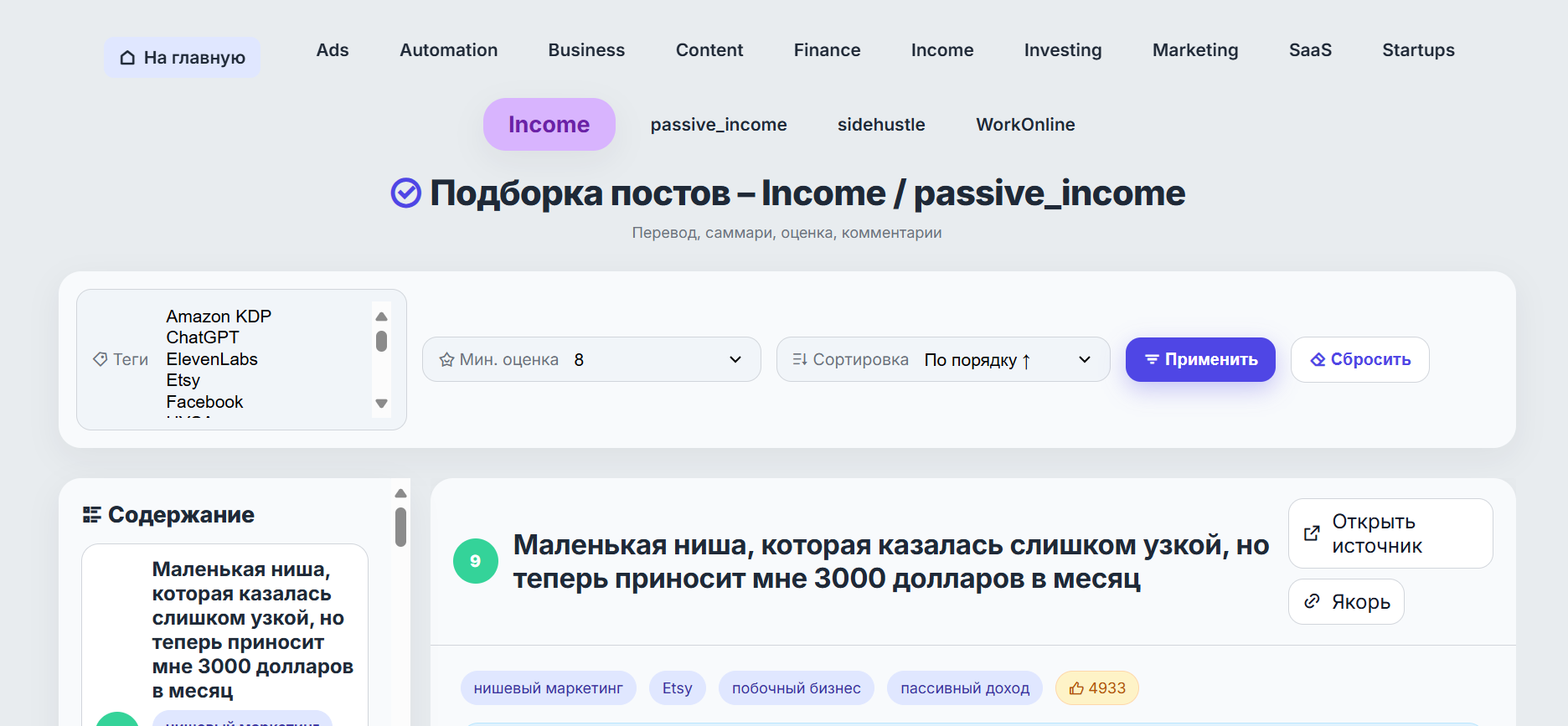Click the verified checkmark icon beside the heading
The width and height of the screenshot is (1568, 726).
tap(406, 193)
